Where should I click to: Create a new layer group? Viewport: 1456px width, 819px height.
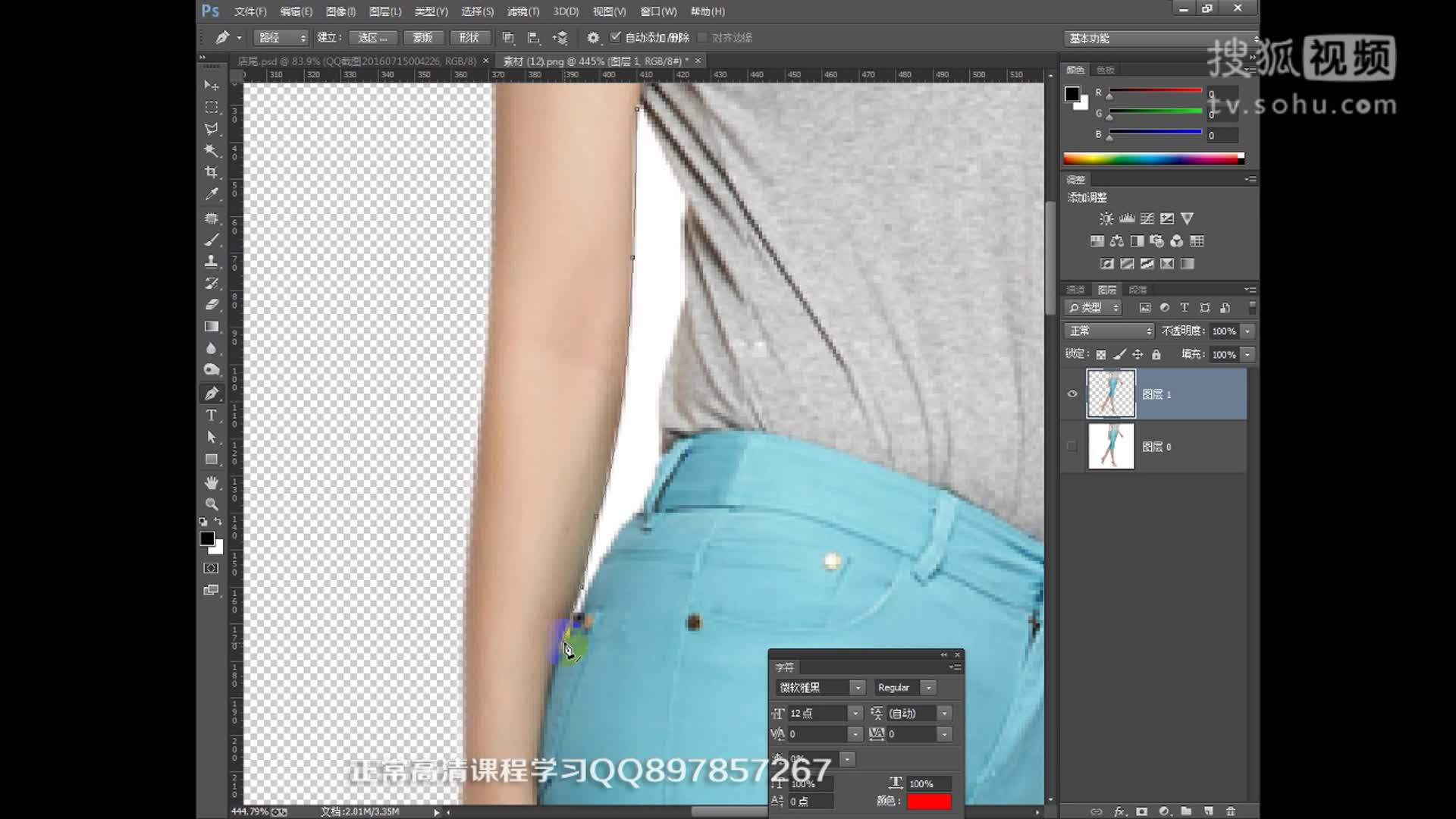point(1186,811)
